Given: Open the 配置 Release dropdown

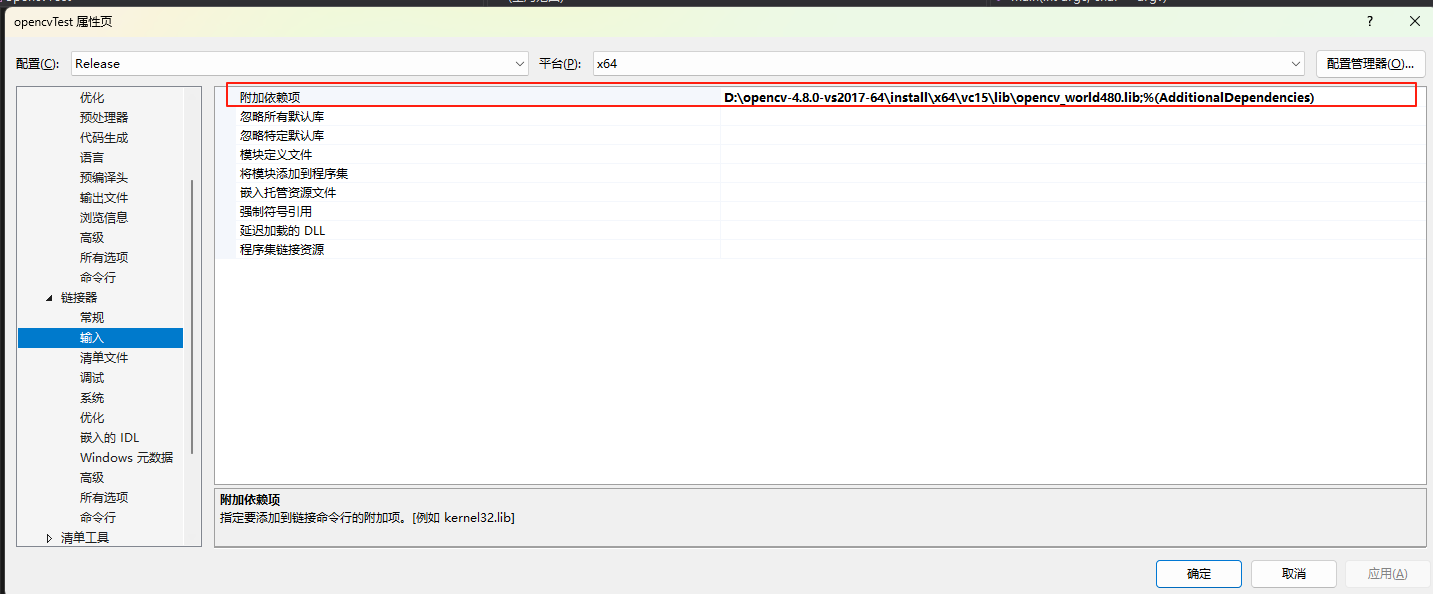Looking at the screenshot, I should [x=519, y=63].
